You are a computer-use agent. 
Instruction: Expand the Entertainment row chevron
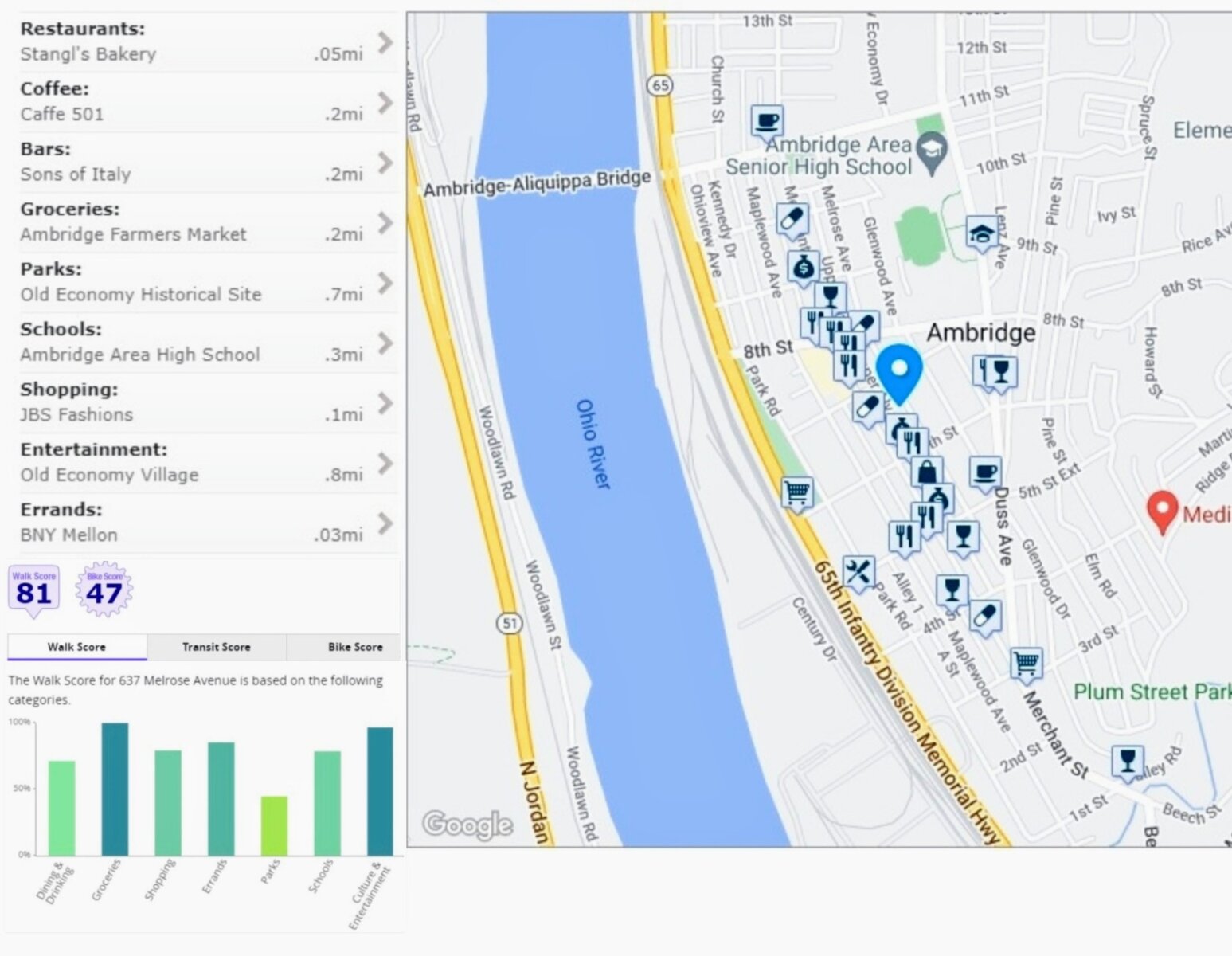(x=386, y=464)
